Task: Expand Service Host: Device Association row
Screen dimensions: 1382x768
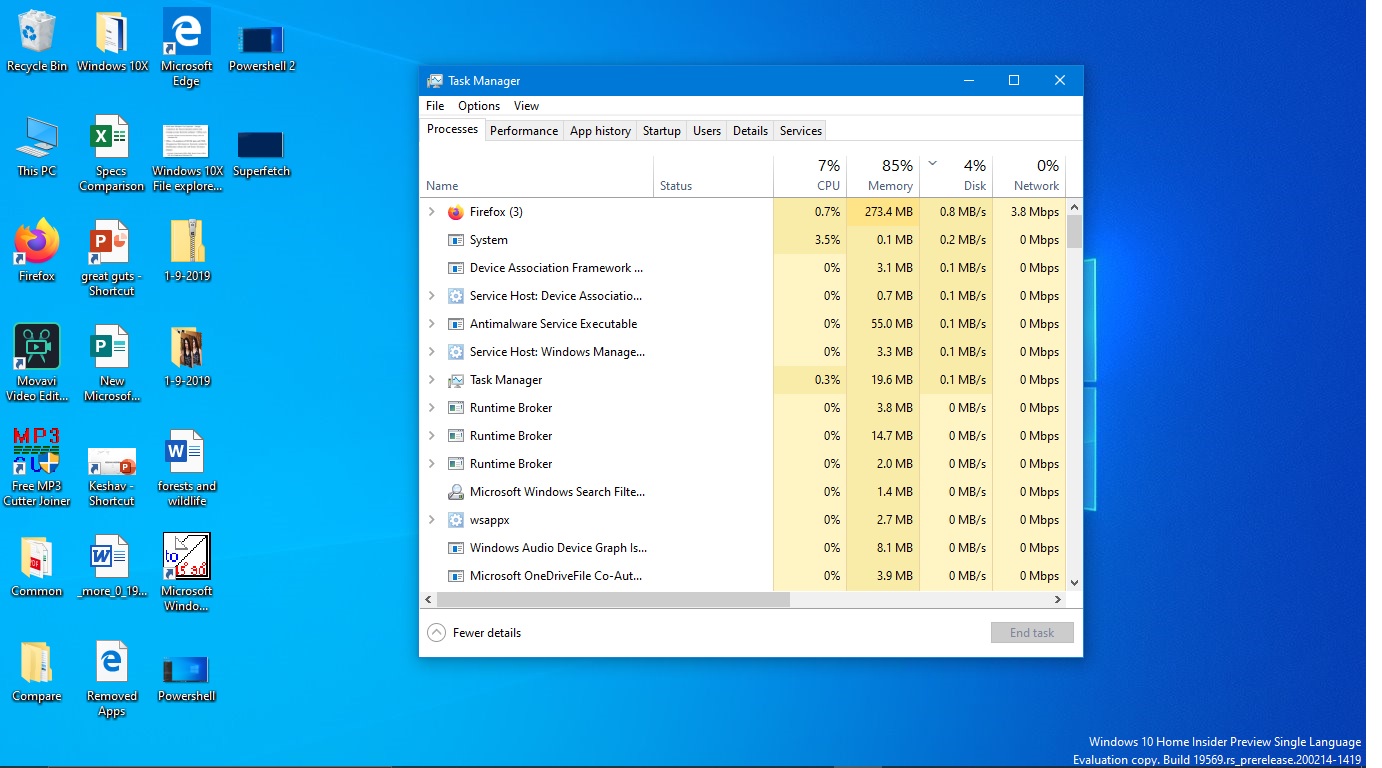Action: (x=432, y=296)
